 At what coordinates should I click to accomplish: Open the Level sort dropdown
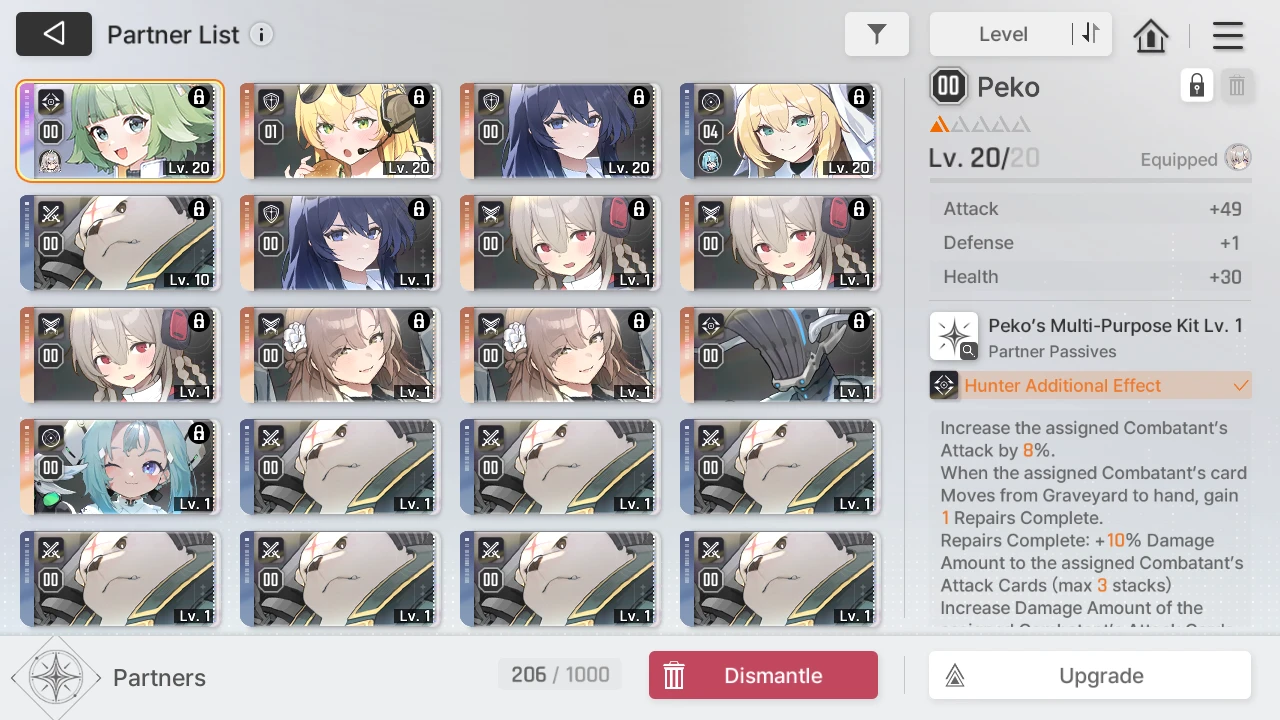pos(1002,34)
